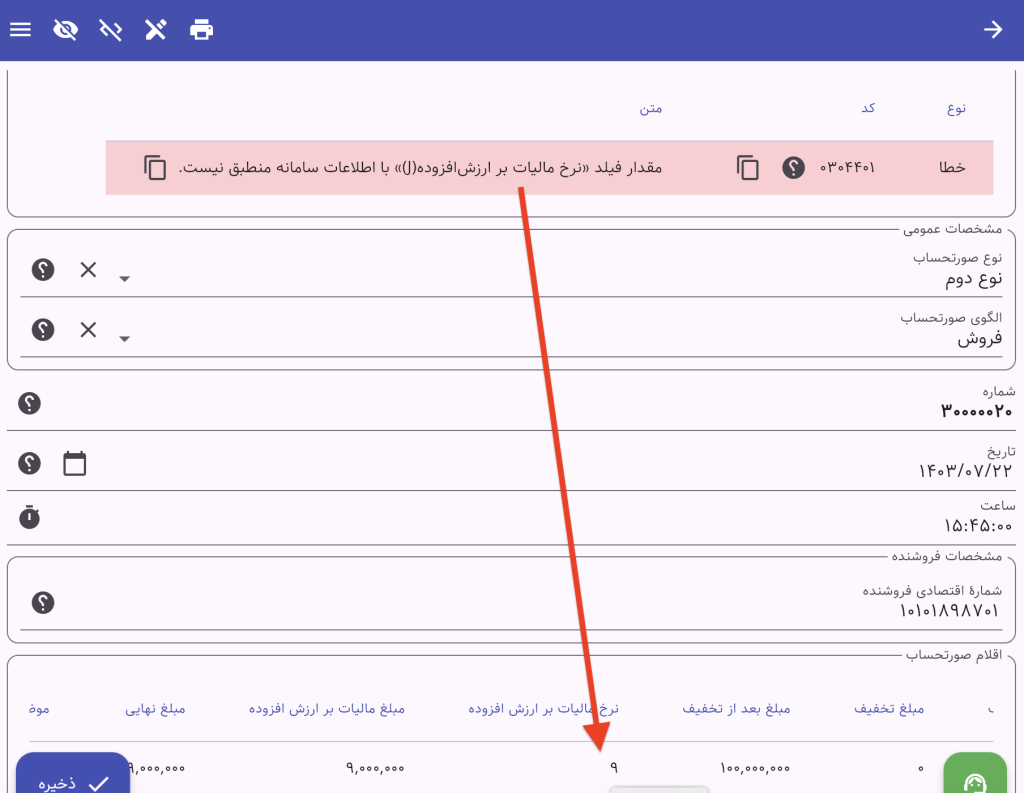Open the hamburger menu
1024x793 pixels.
(20, 30)
